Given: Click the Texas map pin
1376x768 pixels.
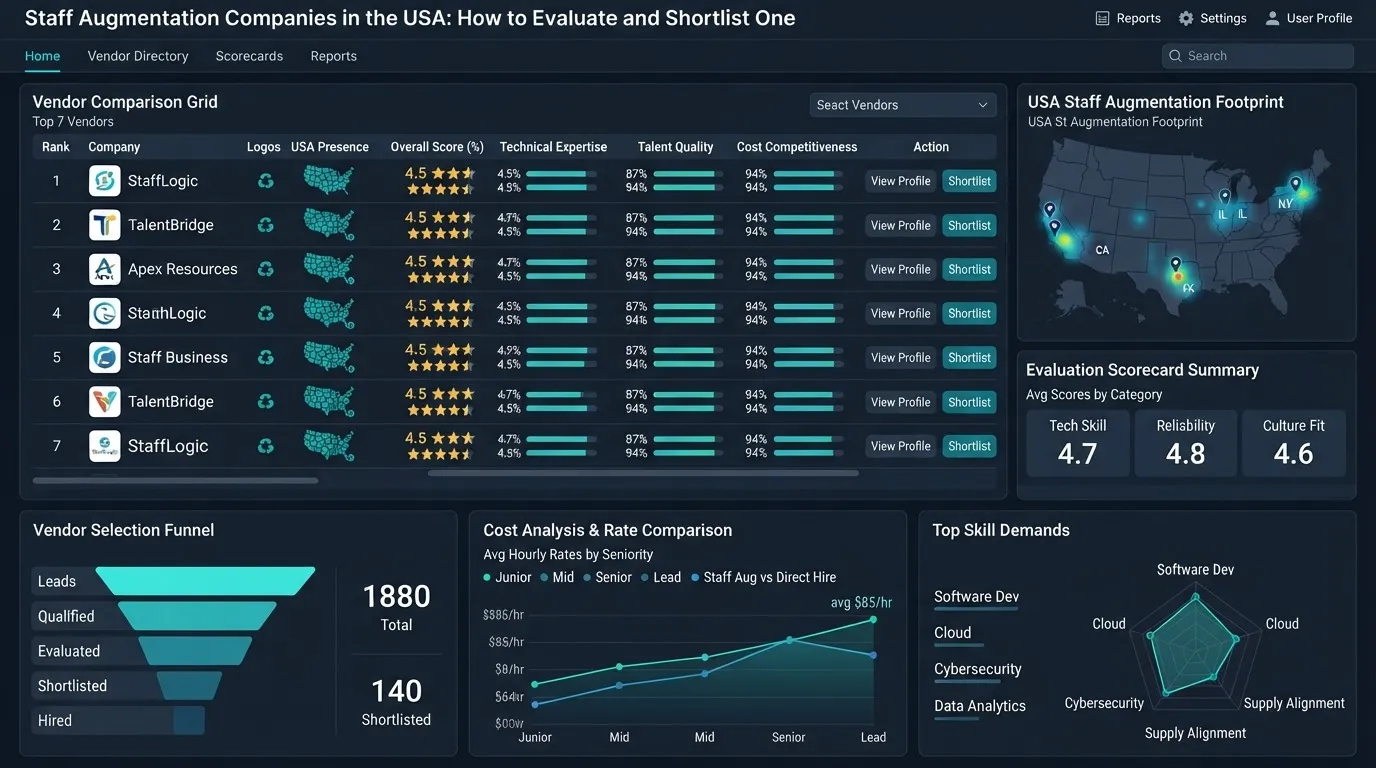Looking at the screenshot, I should point(1176,265).
